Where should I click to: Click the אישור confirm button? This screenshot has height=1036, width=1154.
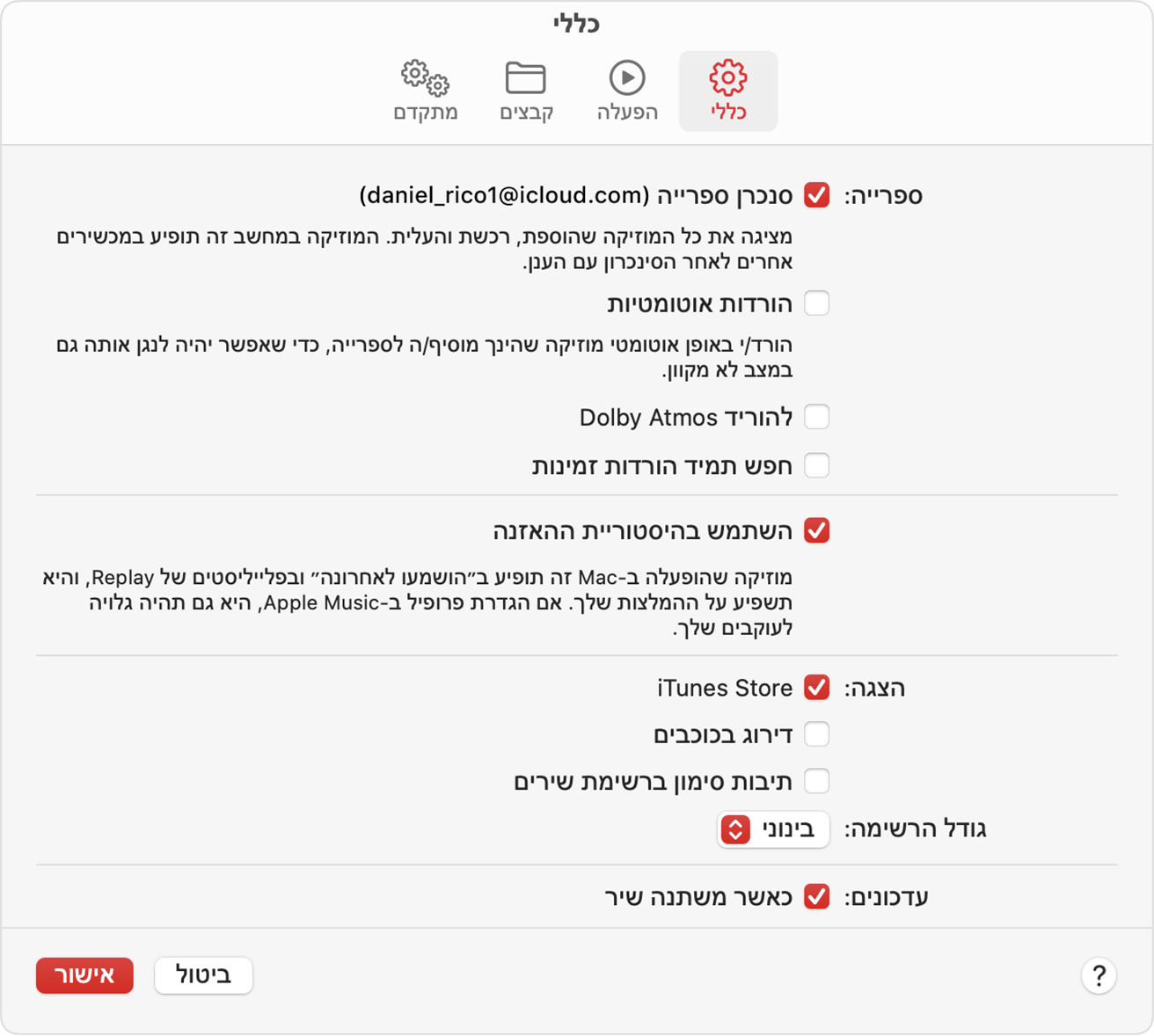coord(84,975)
